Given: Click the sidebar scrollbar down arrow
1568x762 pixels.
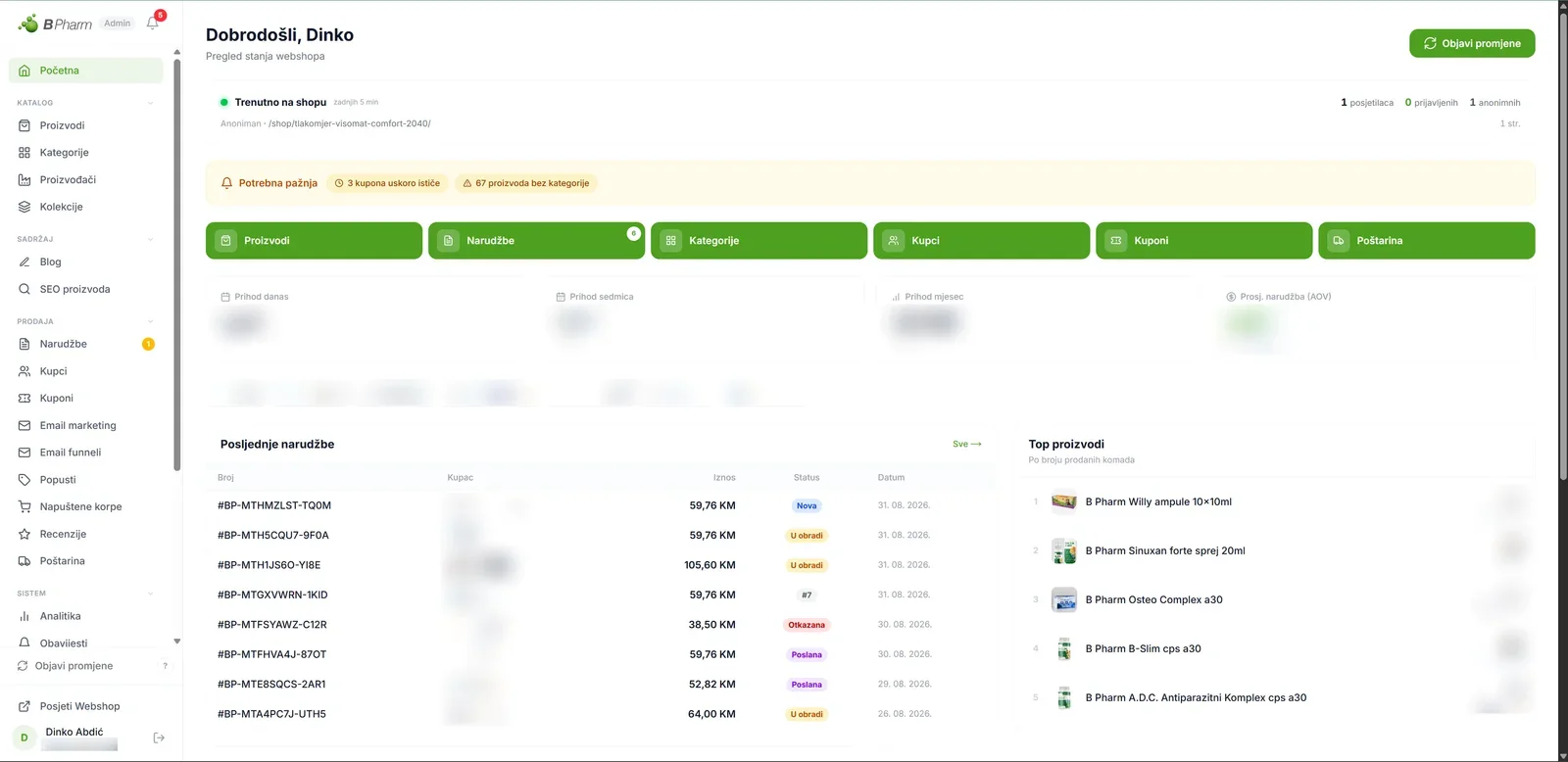Looking at the screenshot, I should pos(176,642).
